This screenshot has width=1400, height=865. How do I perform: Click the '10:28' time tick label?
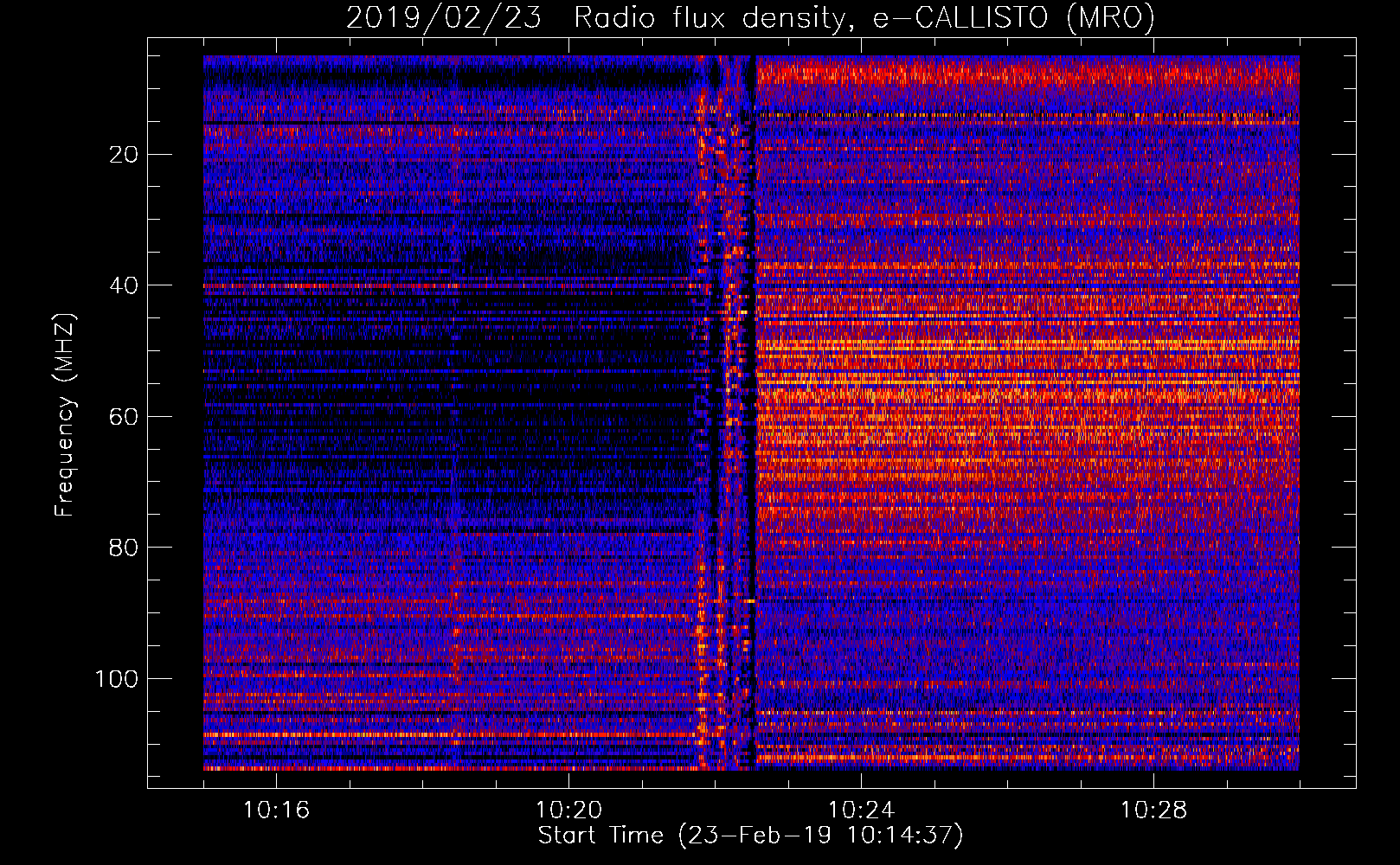point(1153,811)
